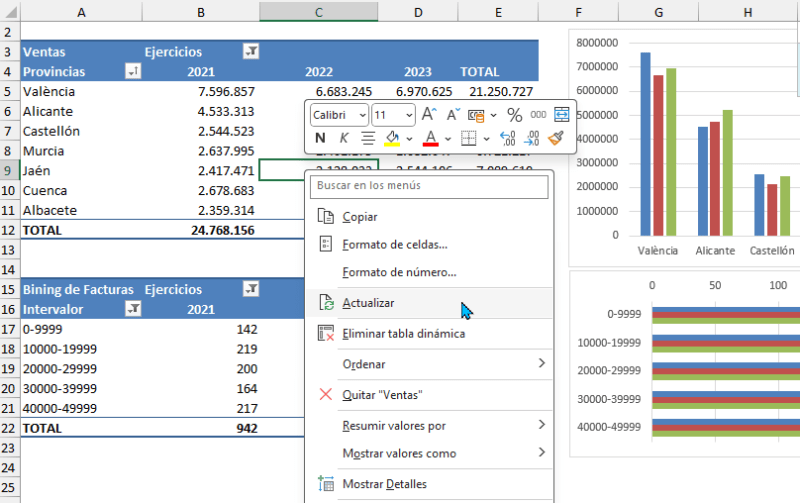Select Actualizar to refresh pivot table
The width and height of the screenshot is (800, 503).
(x=429, y=303)
